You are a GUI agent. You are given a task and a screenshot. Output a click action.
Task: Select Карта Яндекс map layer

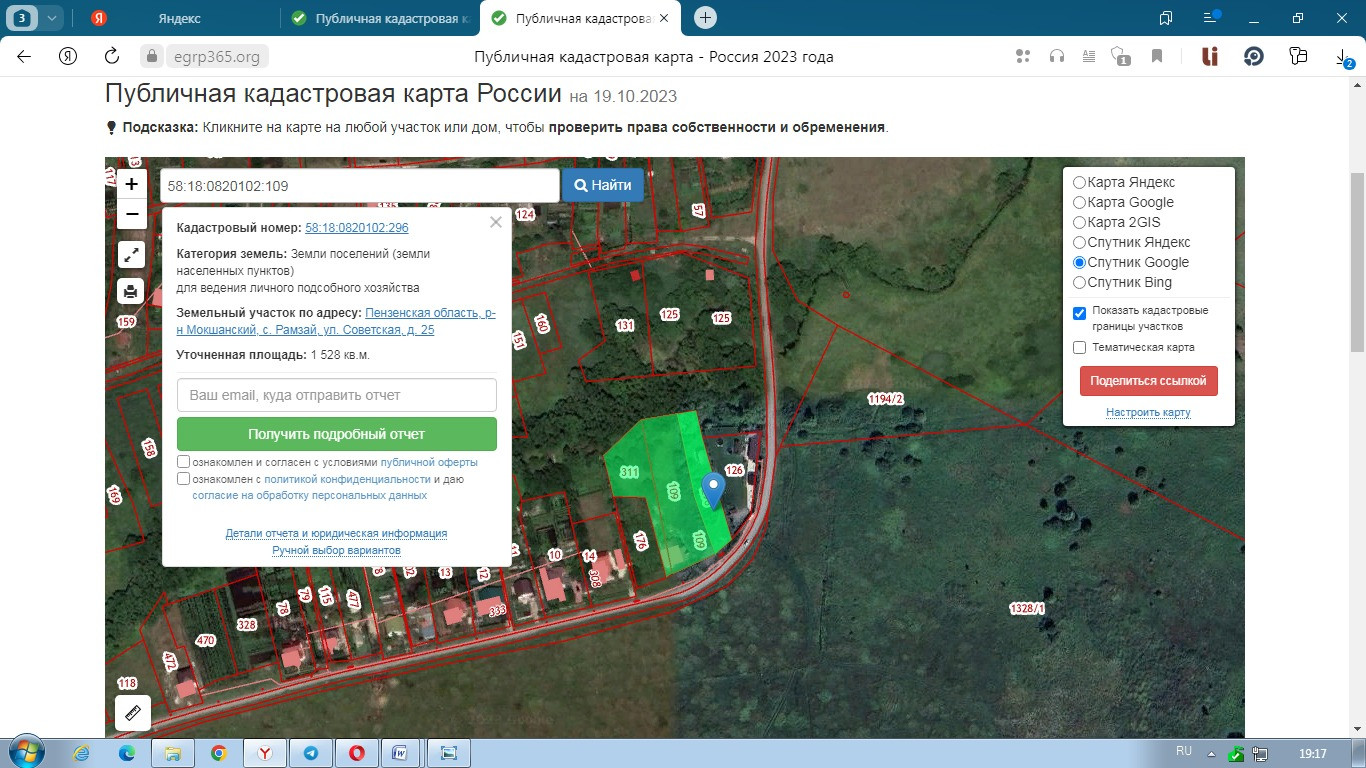[x=1079, y=183]
